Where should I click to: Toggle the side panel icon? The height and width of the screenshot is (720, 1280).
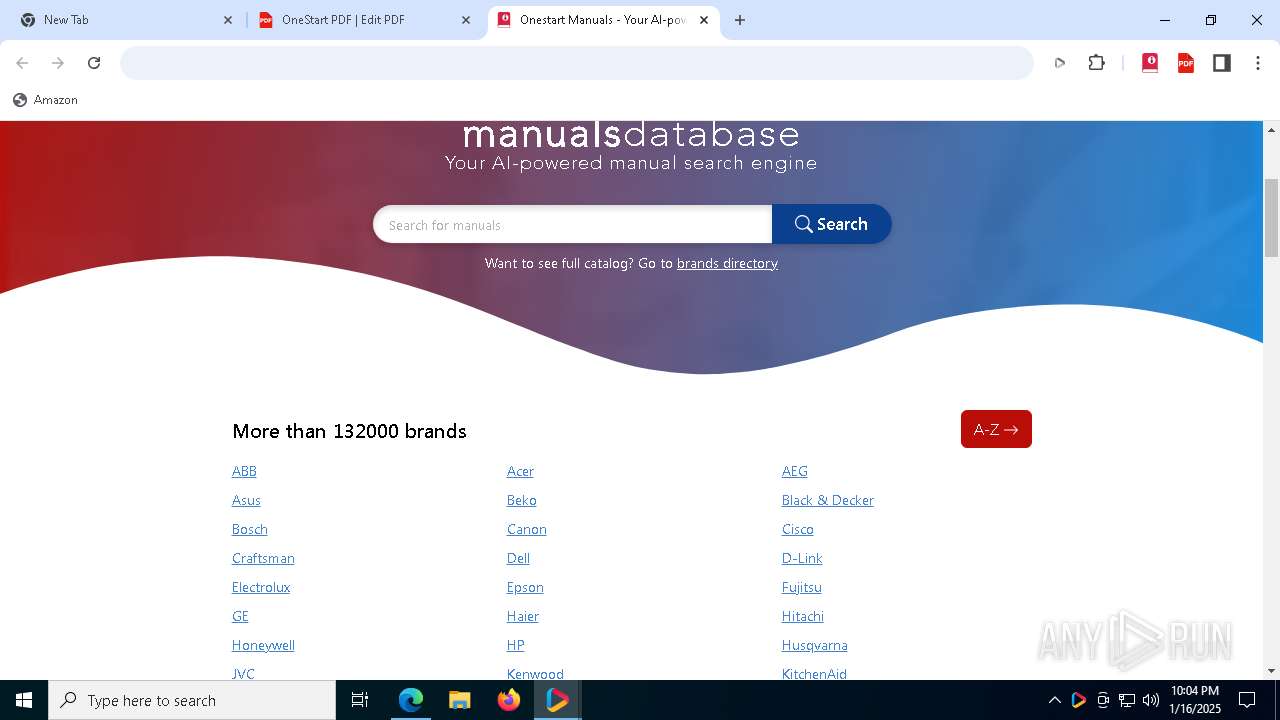1222,63
